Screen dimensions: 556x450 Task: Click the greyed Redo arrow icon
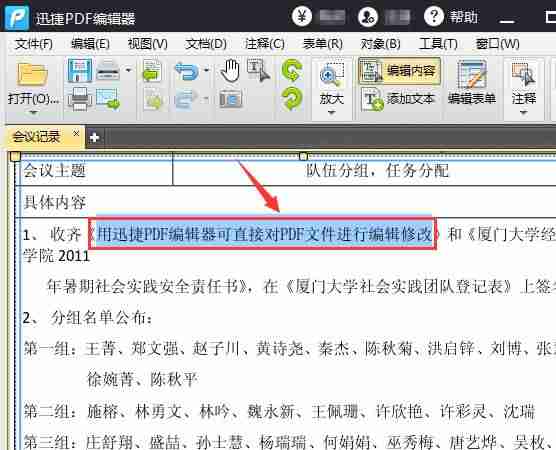pyautogui.click(x=186, y=99)
